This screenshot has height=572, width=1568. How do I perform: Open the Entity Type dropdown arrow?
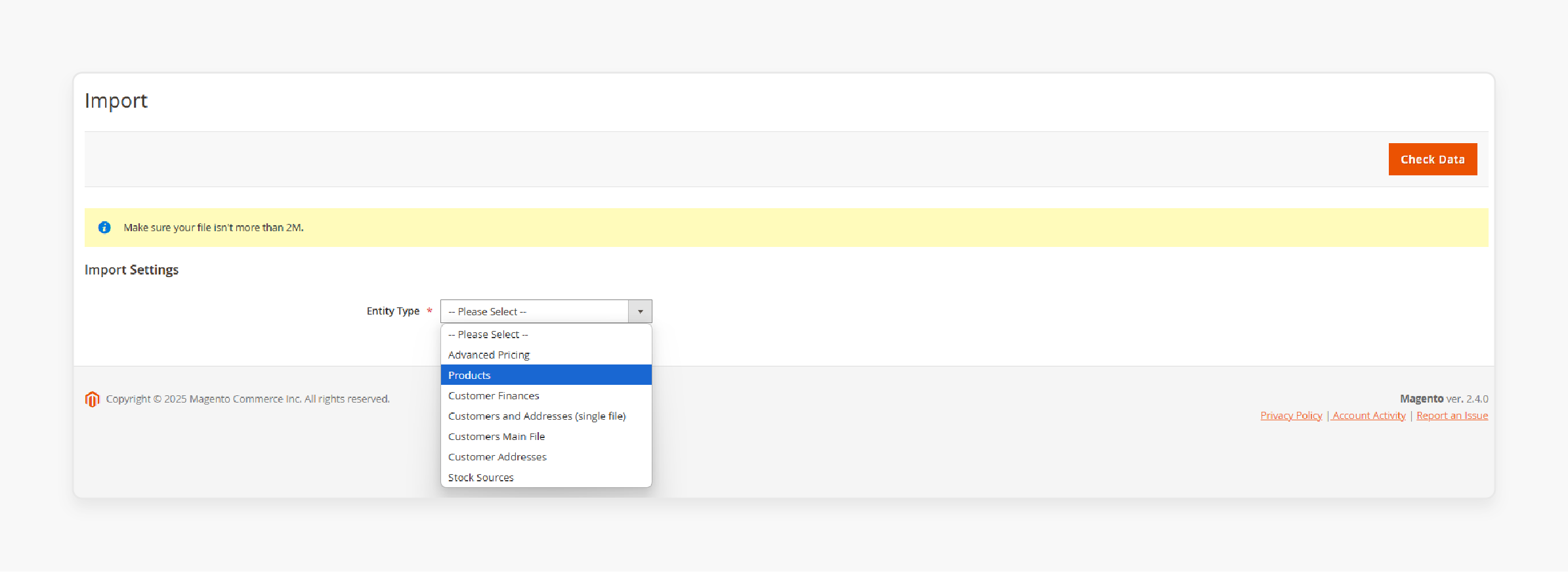640,311
